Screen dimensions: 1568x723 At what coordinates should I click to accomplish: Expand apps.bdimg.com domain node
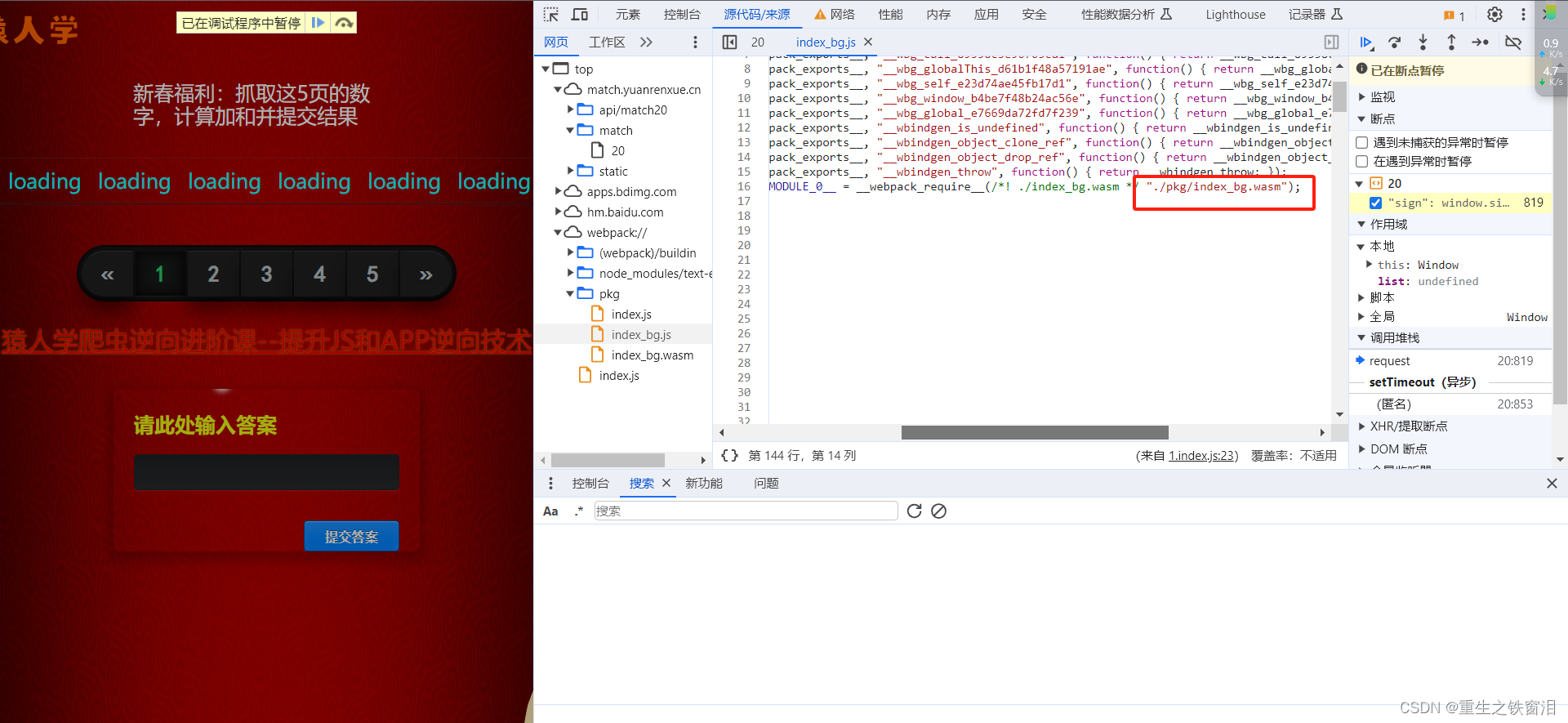tap(559, 191)
